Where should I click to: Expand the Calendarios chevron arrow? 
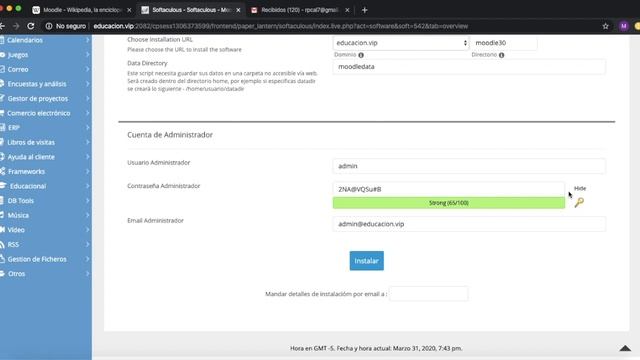point(87,40)
